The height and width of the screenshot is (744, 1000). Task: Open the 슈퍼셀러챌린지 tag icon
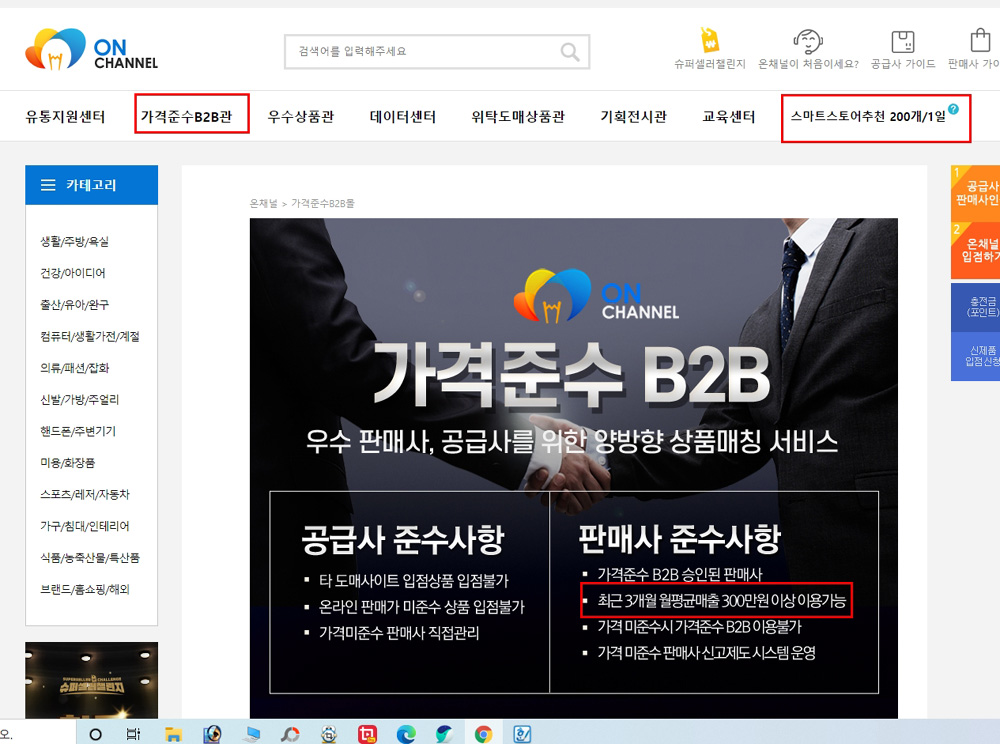(710, 41)
